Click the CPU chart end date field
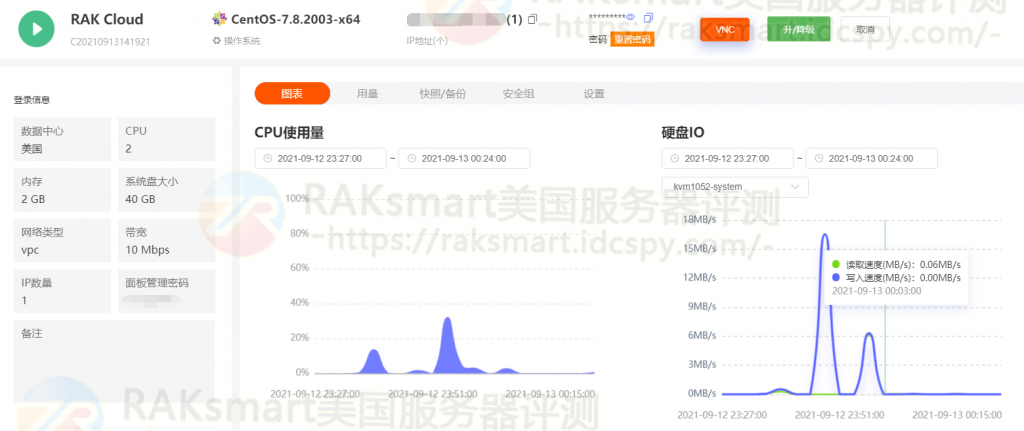1024x431 pixels. click(x=464, y=158)
